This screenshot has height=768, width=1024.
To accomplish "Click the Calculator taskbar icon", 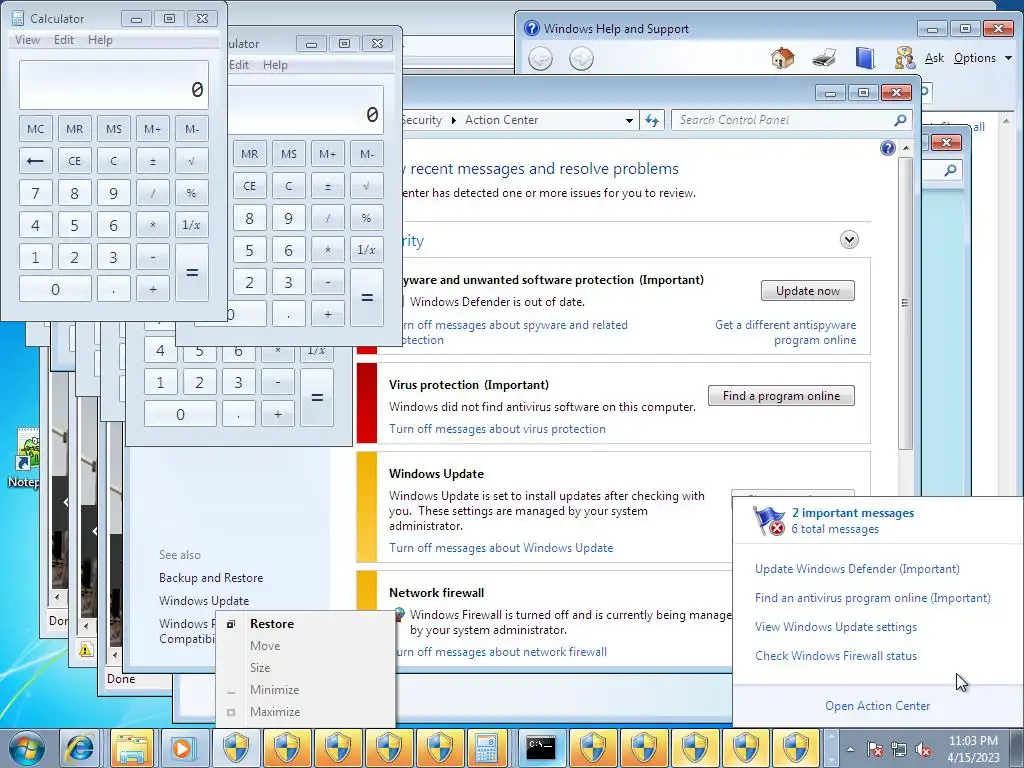I will 487,748.
